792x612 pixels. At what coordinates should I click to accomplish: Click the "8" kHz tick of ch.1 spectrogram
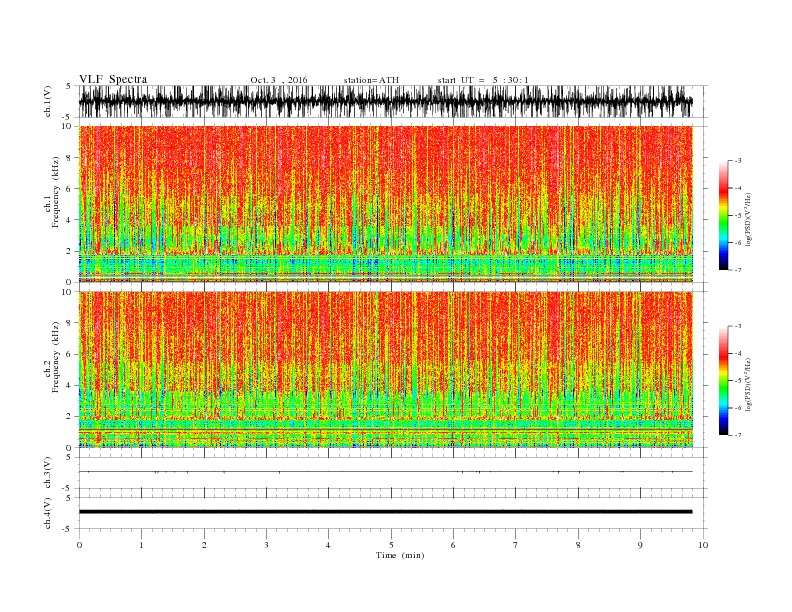coord(69,158)
